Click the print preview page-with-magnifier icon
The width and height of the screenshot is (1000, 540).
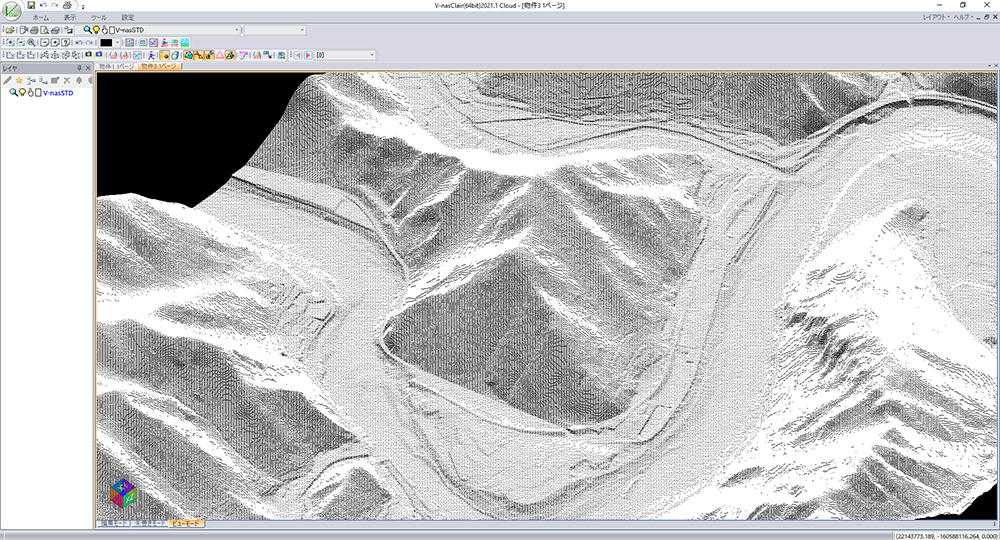(x=45, y=30)
